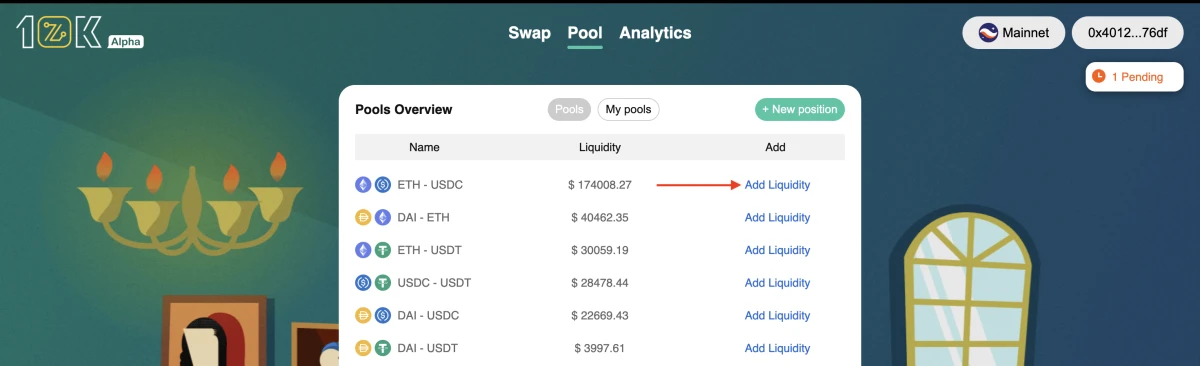1200x366 pixels.
Task: Click the DAI - USDC pool name
Action: tap(428, 315)
